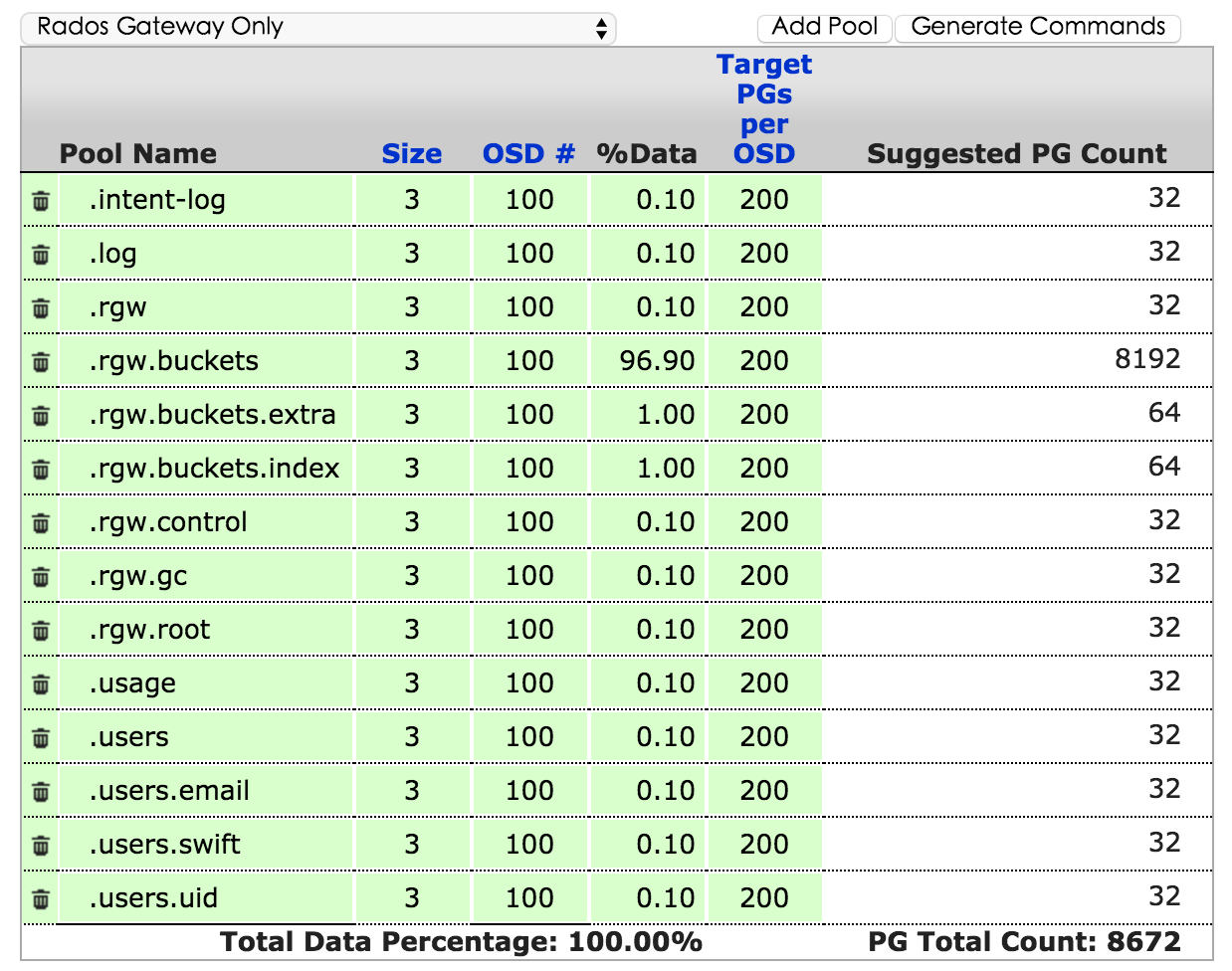This screenshot has width=1232, height=971.
Task: Click %Data field of .rgw.gc row
Action: 648,576
